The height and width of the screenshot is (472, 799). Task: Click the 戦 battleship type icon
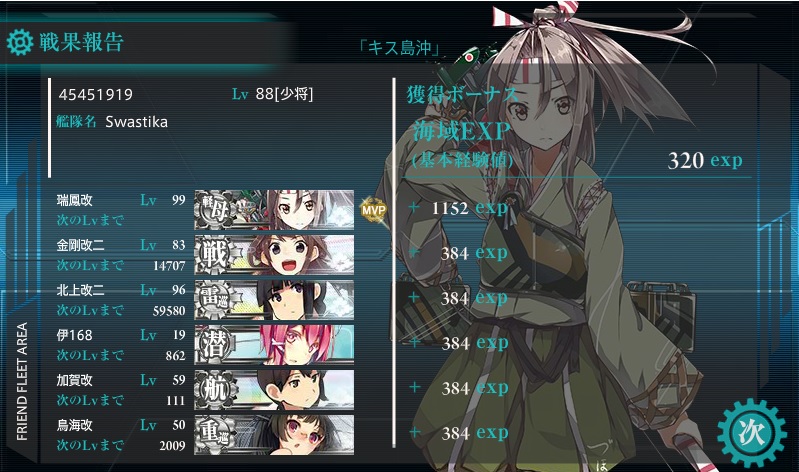[215, 255]
